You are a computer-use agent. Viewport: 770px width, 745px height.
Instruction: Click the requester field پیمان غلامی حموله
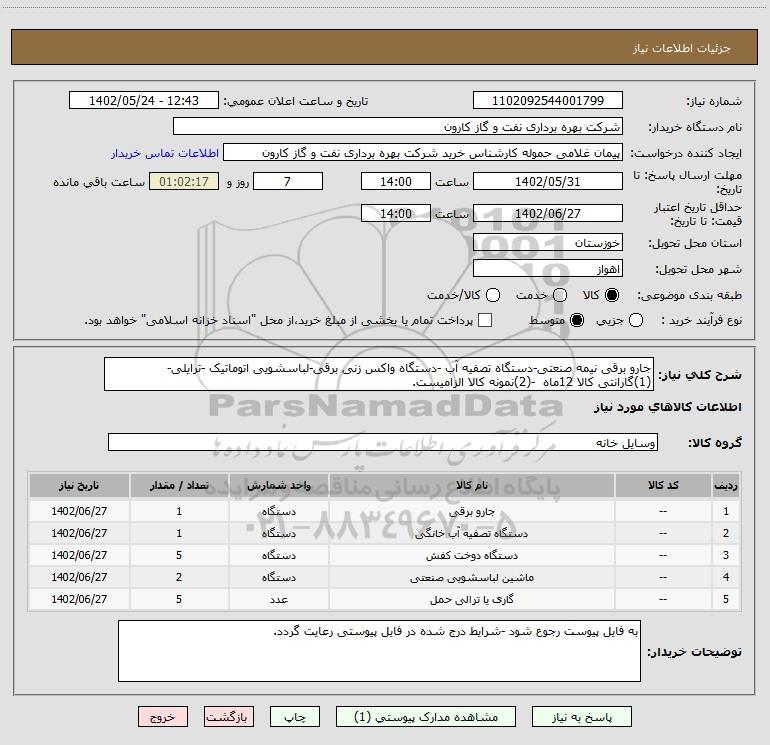pos(423,153)
